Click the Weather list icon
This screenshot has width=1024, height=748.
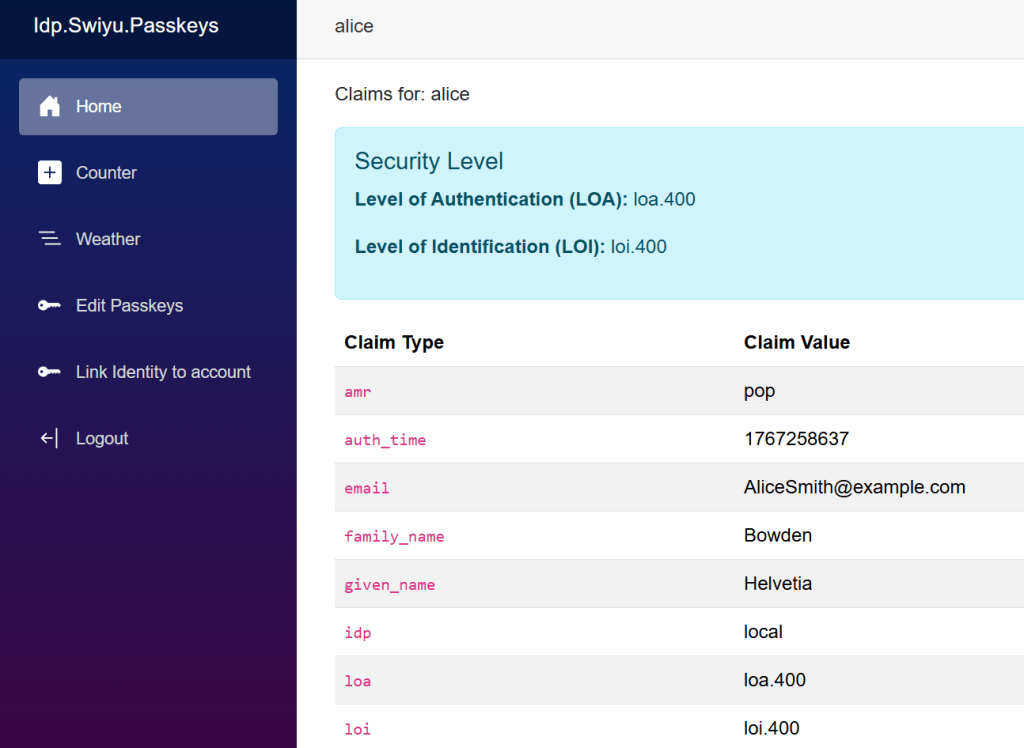point(49,239)
